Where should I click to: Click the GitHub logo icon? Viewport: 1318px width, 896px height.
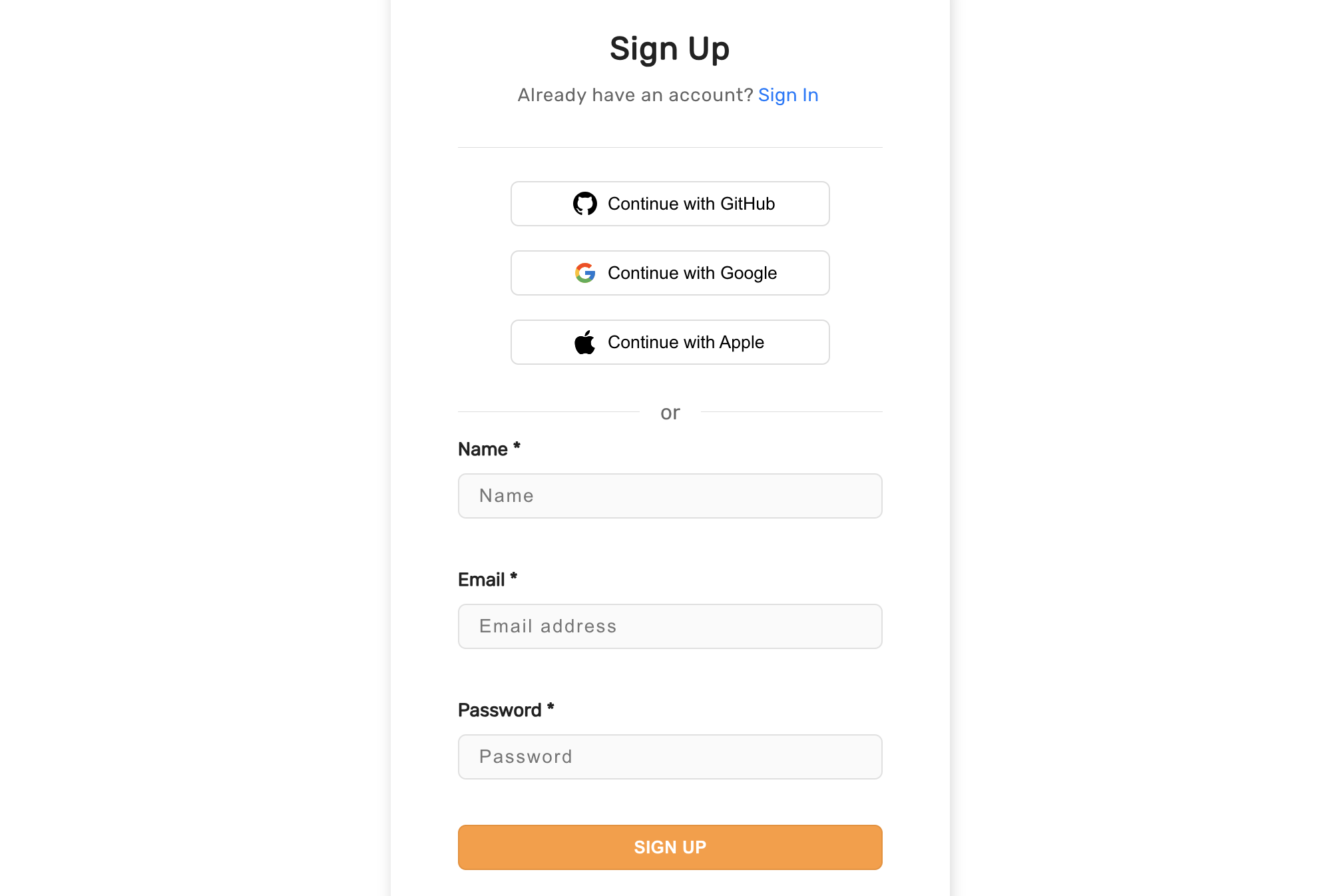pyautogui.click(x=586, y=204)
